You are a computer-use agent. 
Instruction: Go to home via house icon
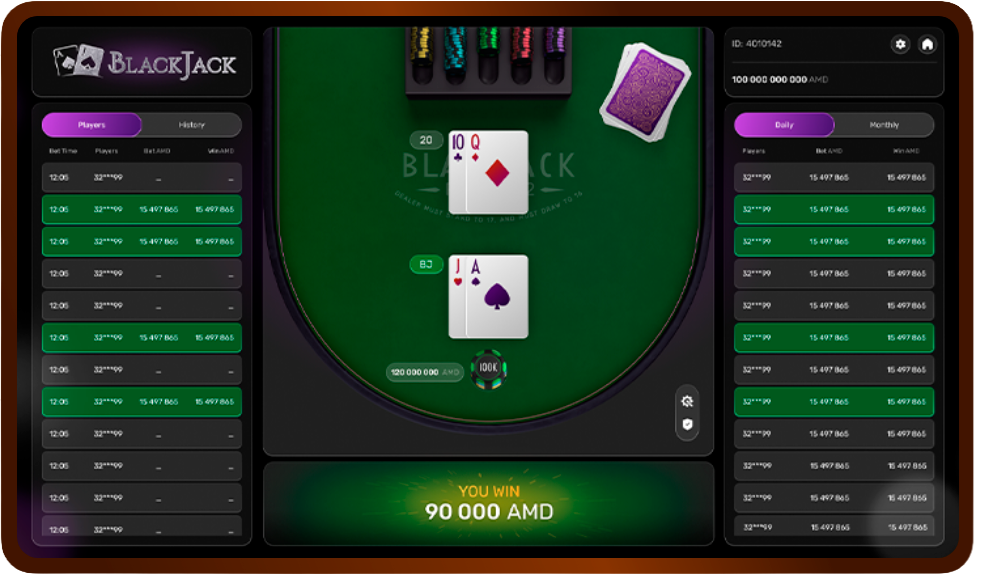(x=927, y=44)
